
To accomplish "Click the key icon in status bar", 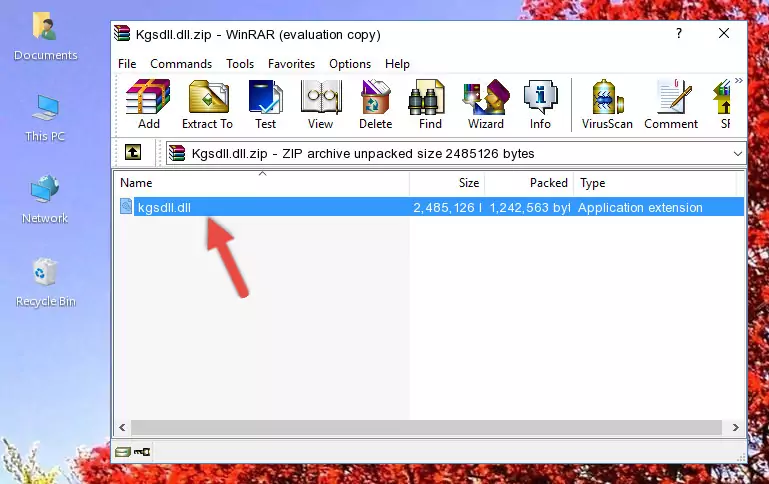I will (x=142, y=452).
